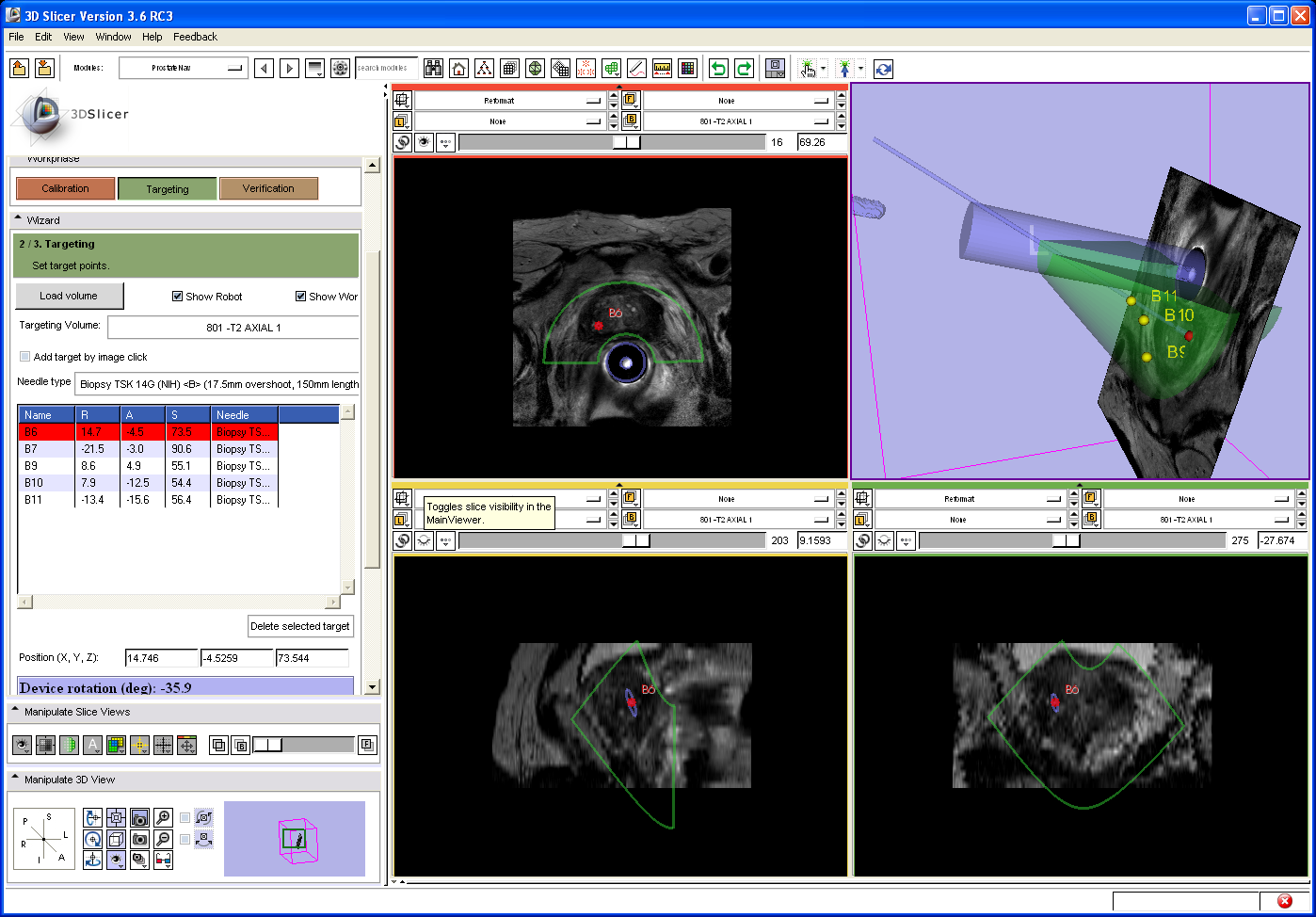Open the Window menu
Viewport: 1316px width, 917px height.
113,37
